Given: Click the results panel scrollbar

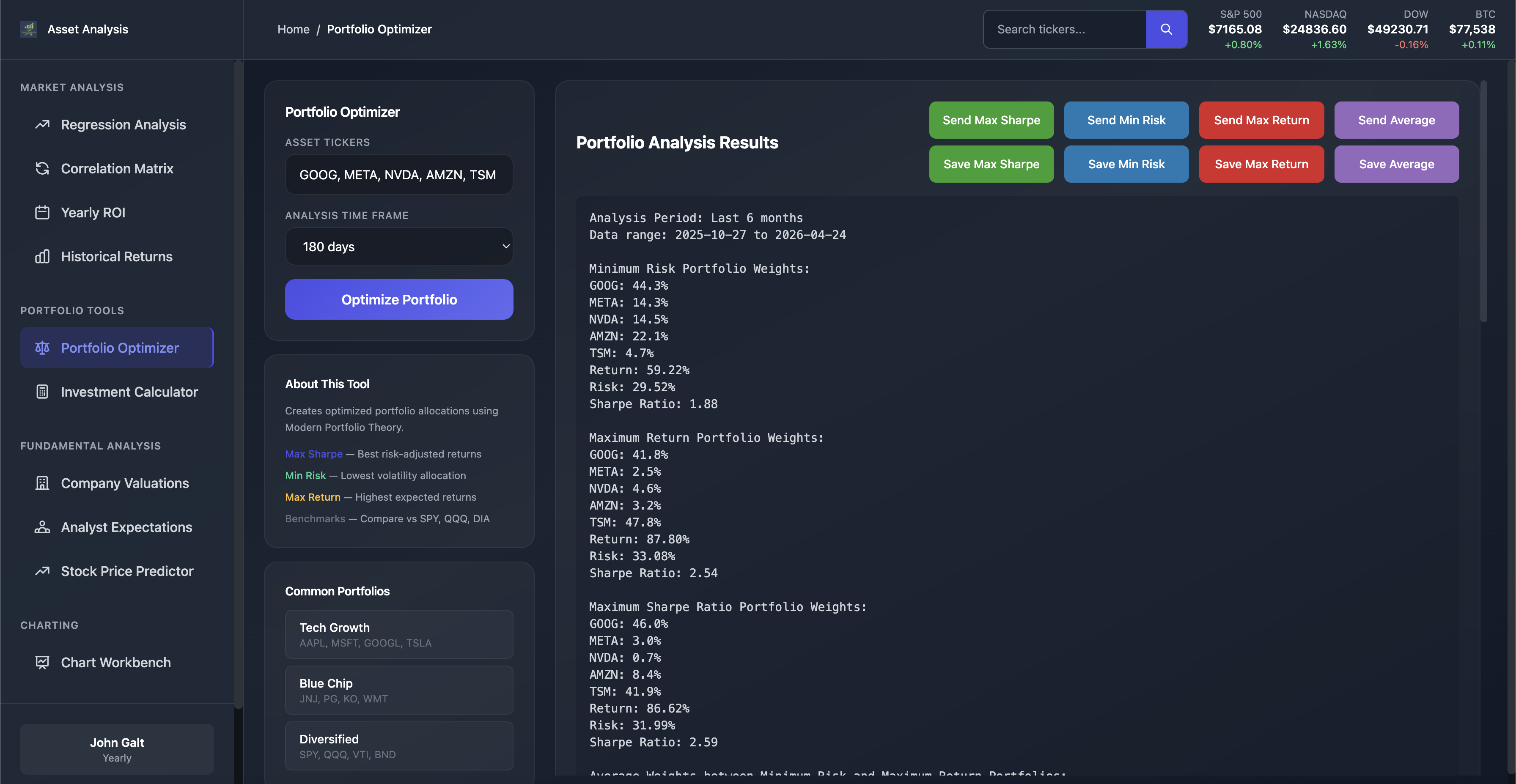Looking at the screenshot, I should coord(1483,201).
